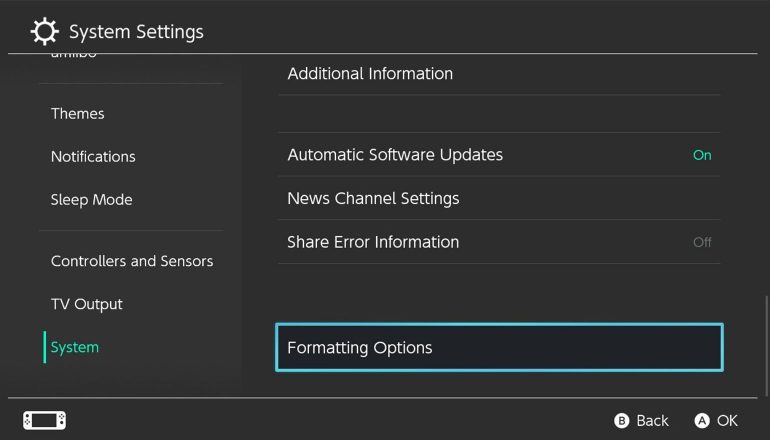
Task: Click the System Settings gear icon
Action: tap(45, 32)
